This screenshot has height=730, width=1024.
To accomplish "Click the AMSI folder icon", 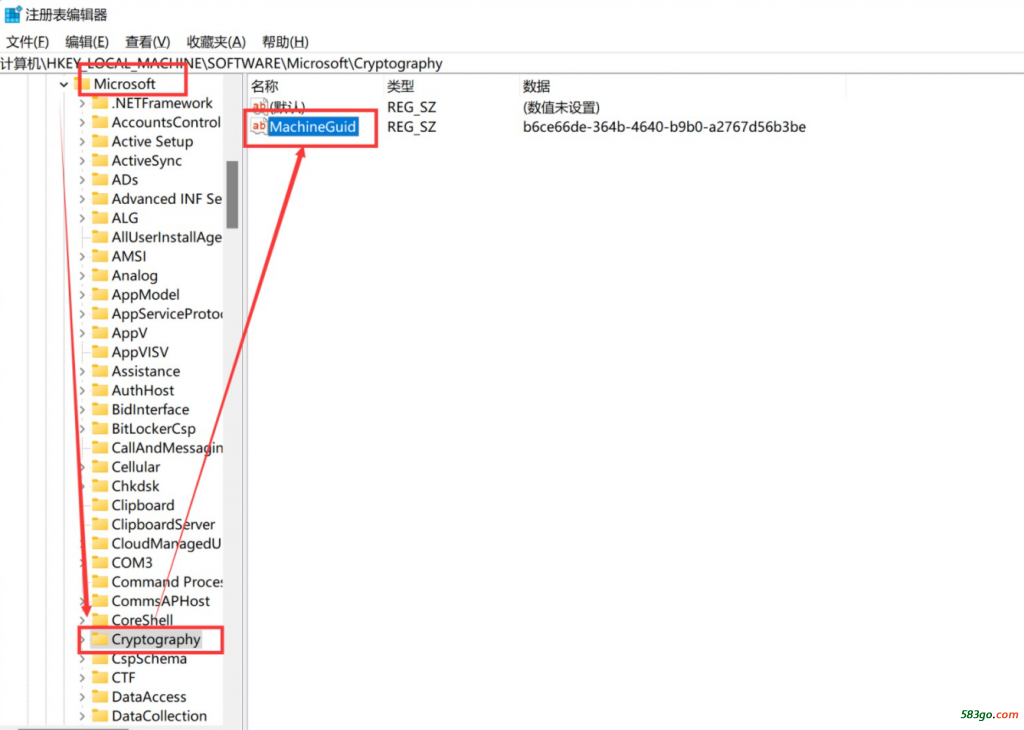I will pos(100,256).
